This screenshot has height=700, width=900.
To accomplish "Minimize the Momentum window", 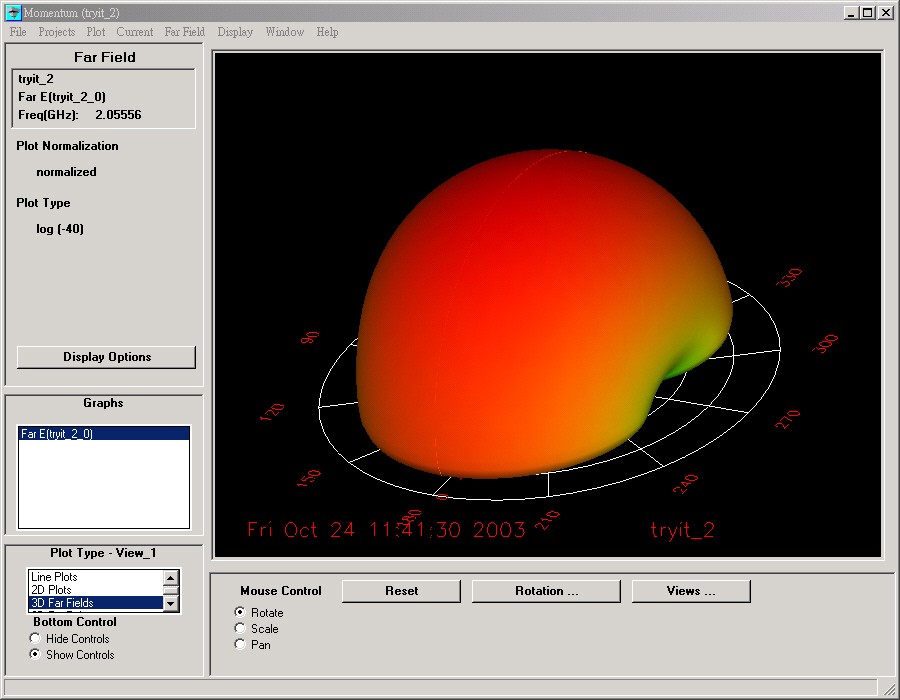I will coord(852,13).
